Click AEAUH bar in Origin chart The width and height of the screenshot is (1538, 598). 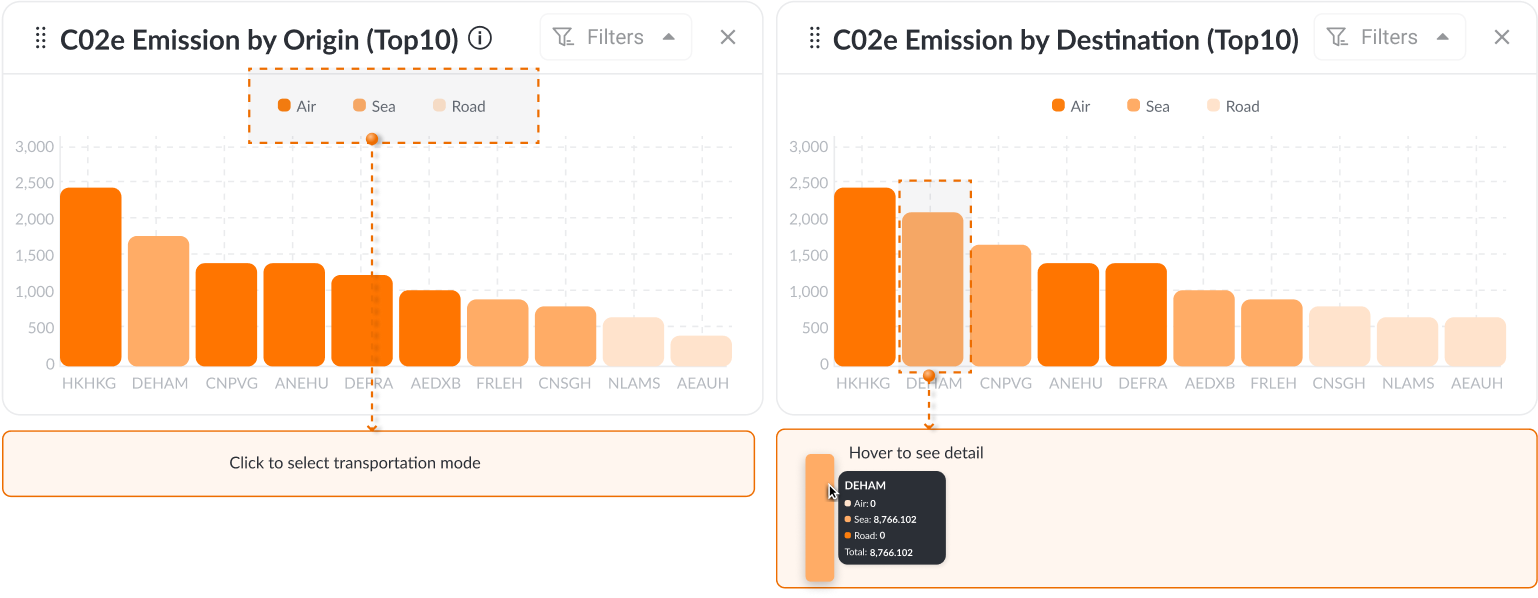click(701, 351)
